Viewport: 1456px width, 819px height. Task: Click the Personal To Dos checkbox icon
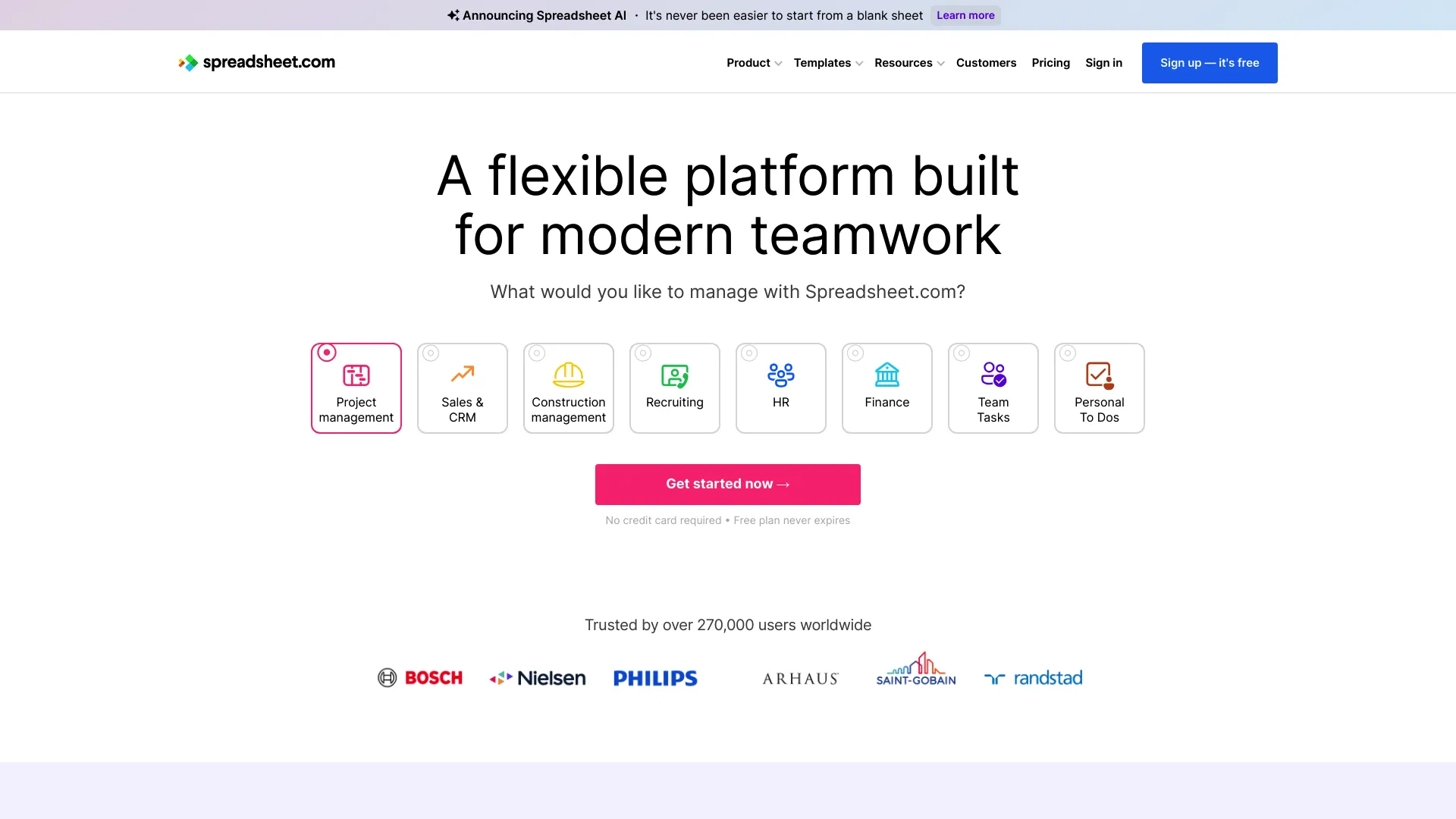coord(1100,375)
